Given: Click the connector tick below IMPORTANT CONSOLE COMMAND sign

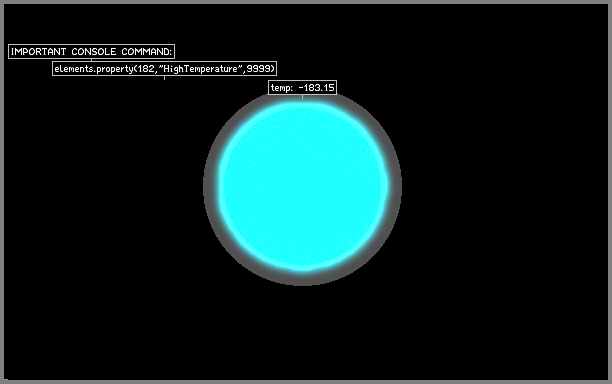Looking at the screenshot, I should coord(91,60).
